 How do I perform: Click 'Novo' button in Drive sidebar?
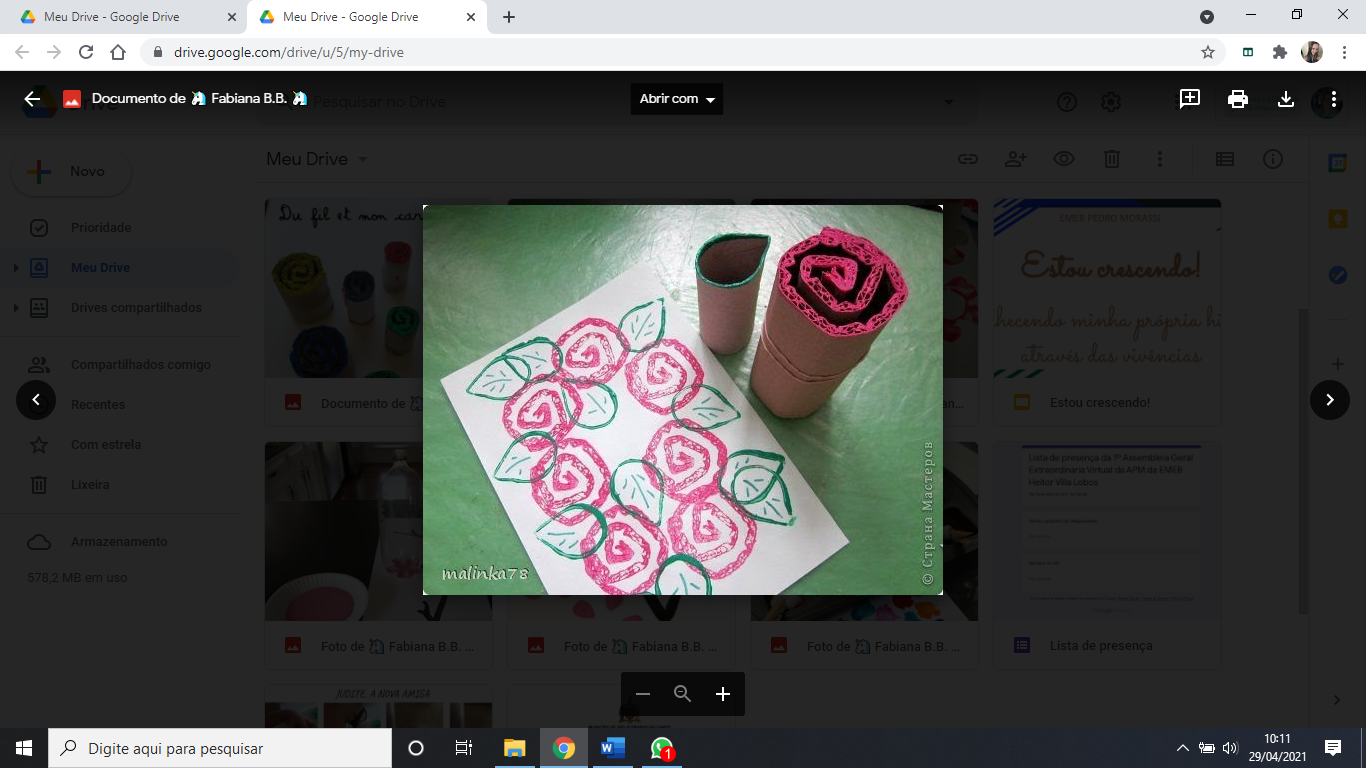71,172
